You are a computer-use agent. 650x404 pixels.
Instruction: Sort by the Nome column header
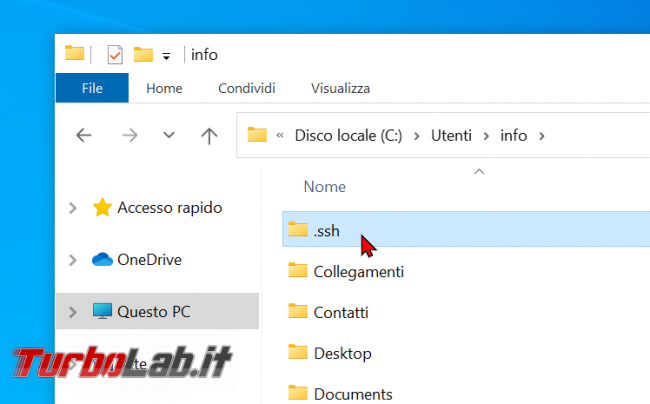[x=325, y=187]
